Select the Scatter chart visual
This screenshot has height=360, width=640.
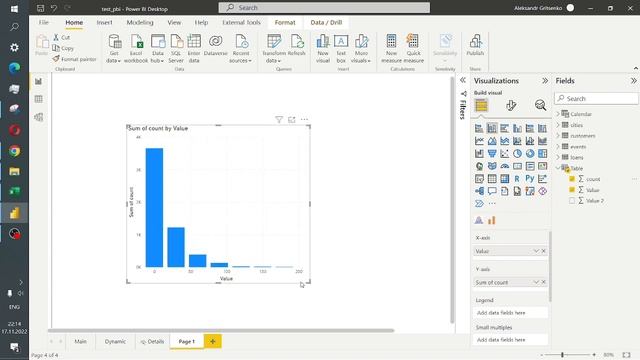(504, 154)
